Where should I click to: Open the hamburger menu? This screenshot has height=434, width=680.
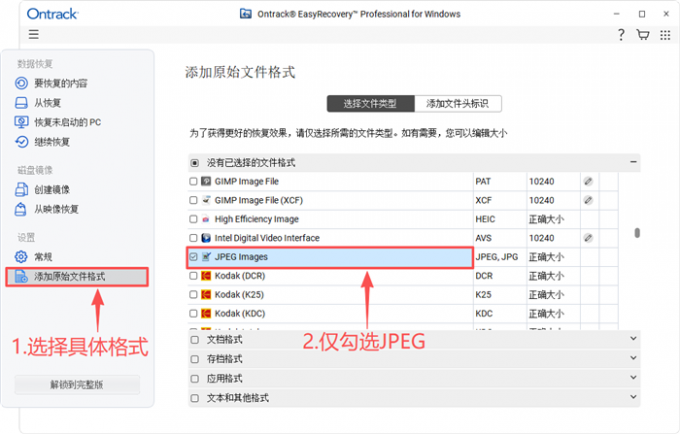point(33,34)
